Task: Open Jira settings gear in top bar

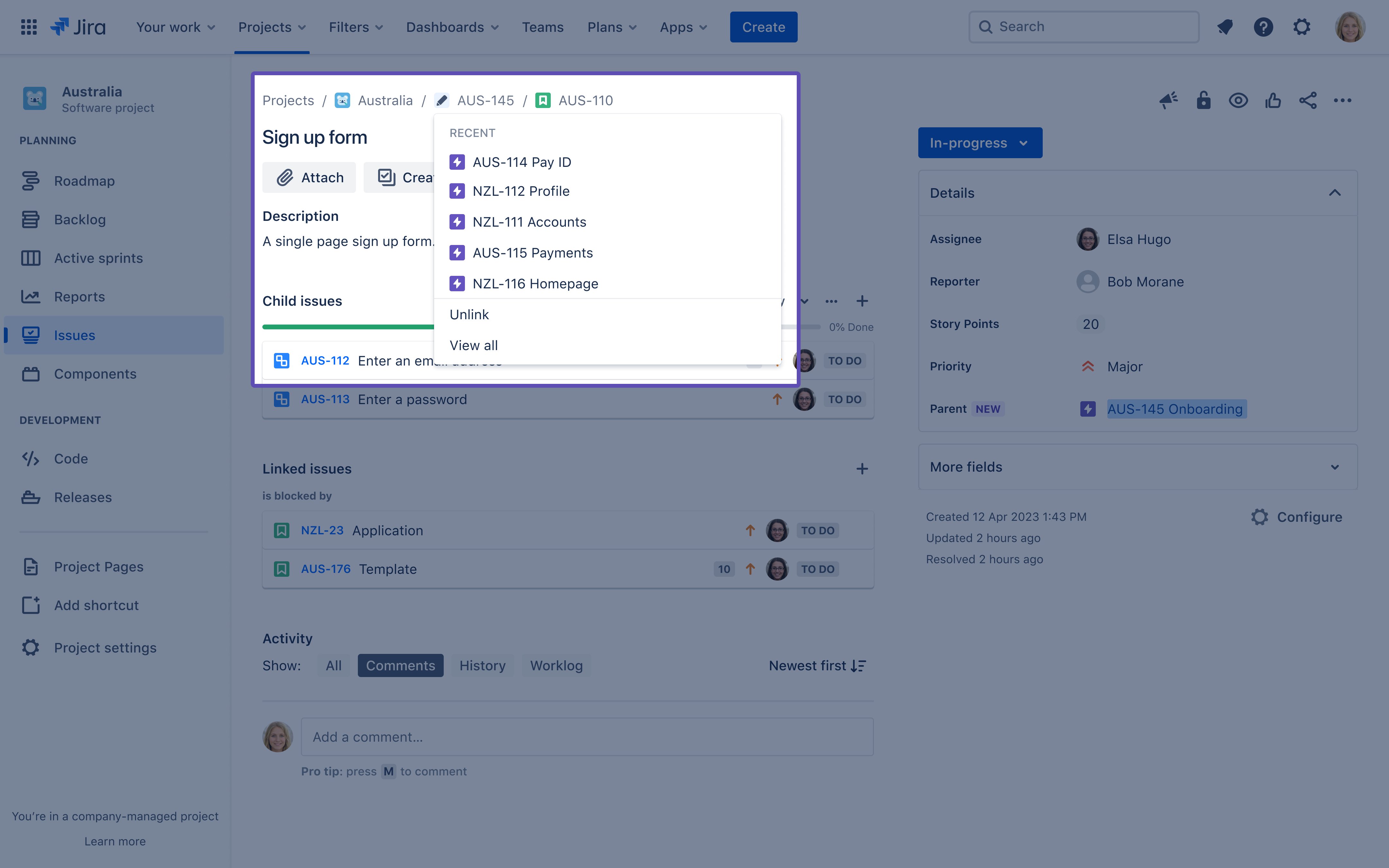Action: coord(1302,27)
